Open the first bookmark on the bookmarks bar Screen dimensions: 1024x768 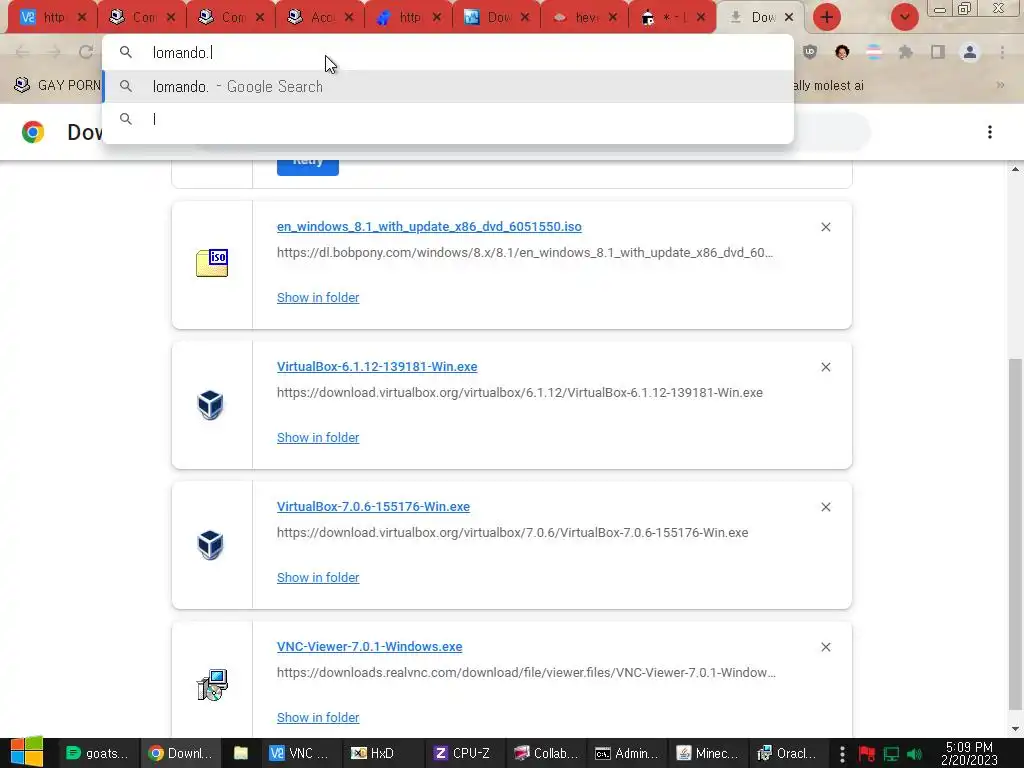click(x=57, y=86)
